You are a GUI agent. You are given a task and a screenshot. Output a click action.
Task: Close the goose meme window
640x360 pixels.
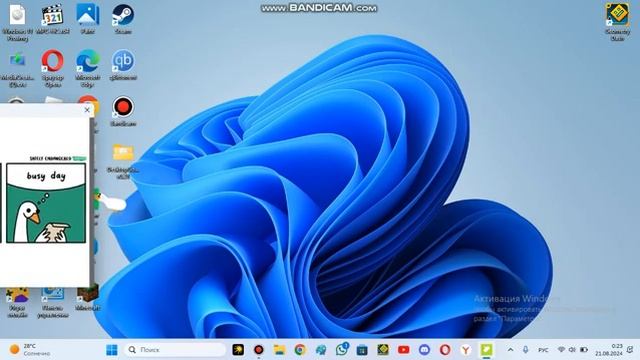87,110
